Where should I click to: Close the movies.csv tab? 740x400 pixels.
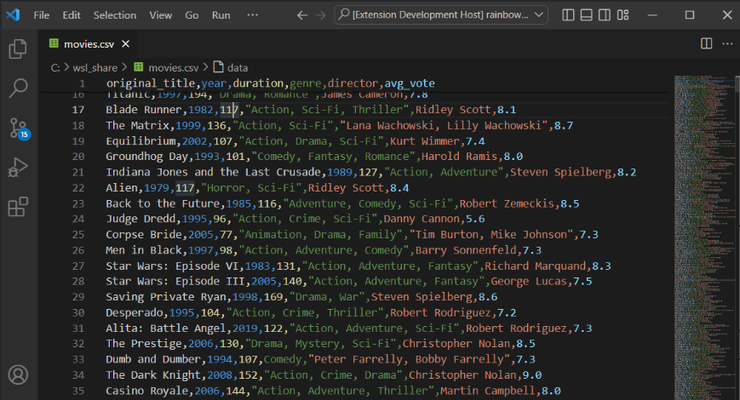[126, 44]
